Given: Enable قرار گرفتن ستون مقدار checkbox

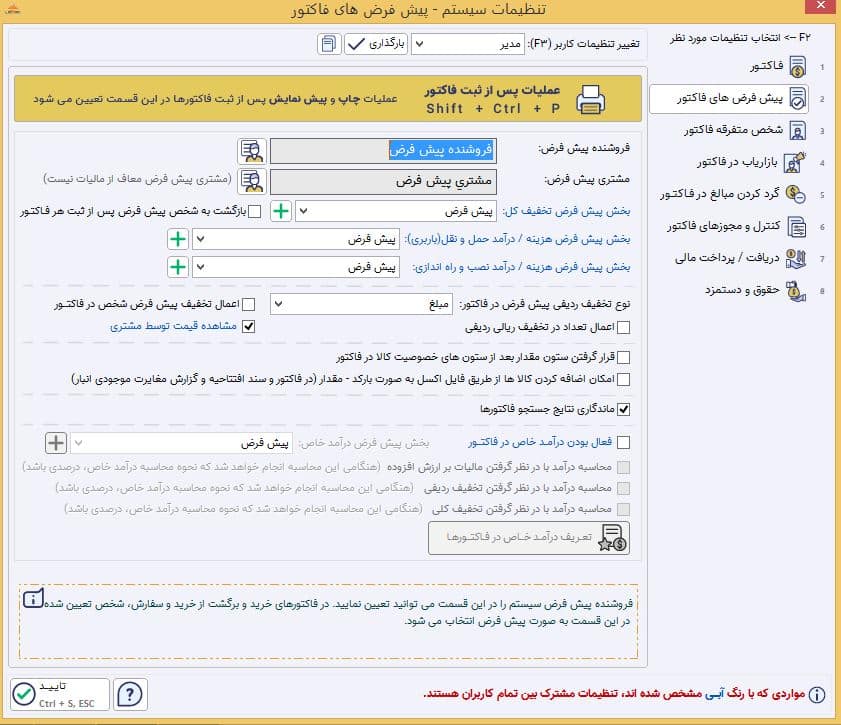Looking at the screenshot, I should (623, 357).
